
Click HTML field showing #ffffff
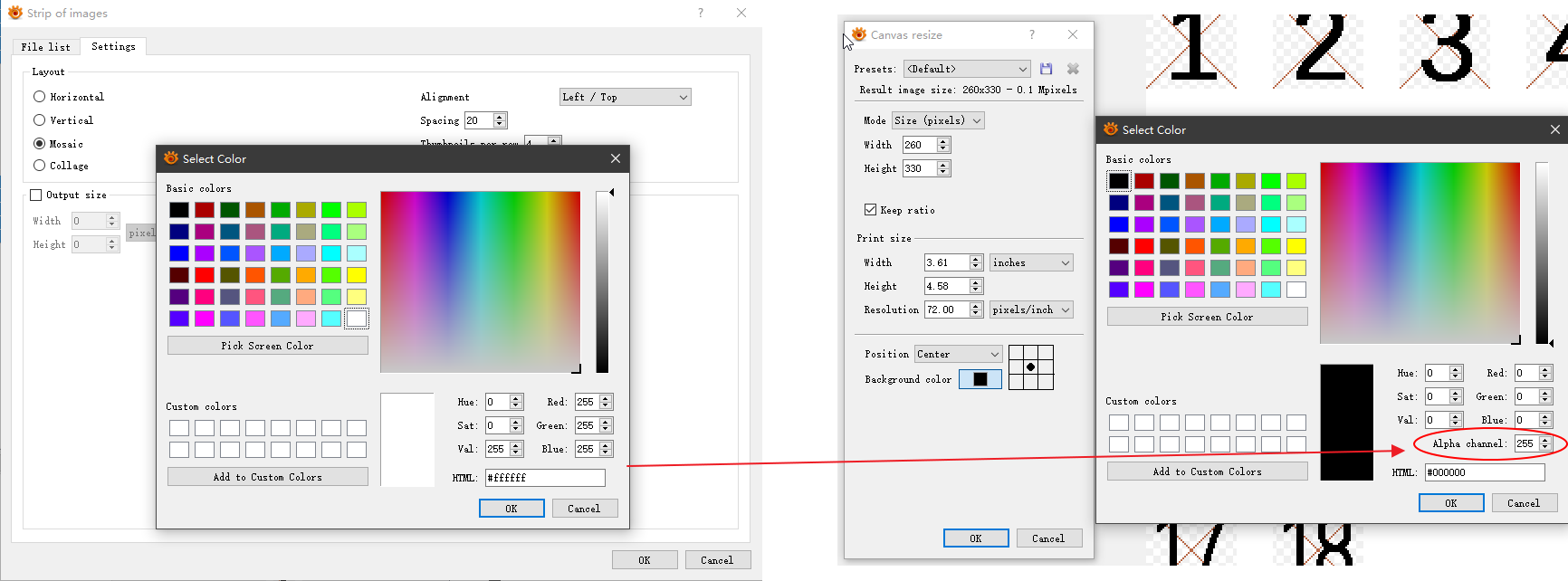(545, 478)
